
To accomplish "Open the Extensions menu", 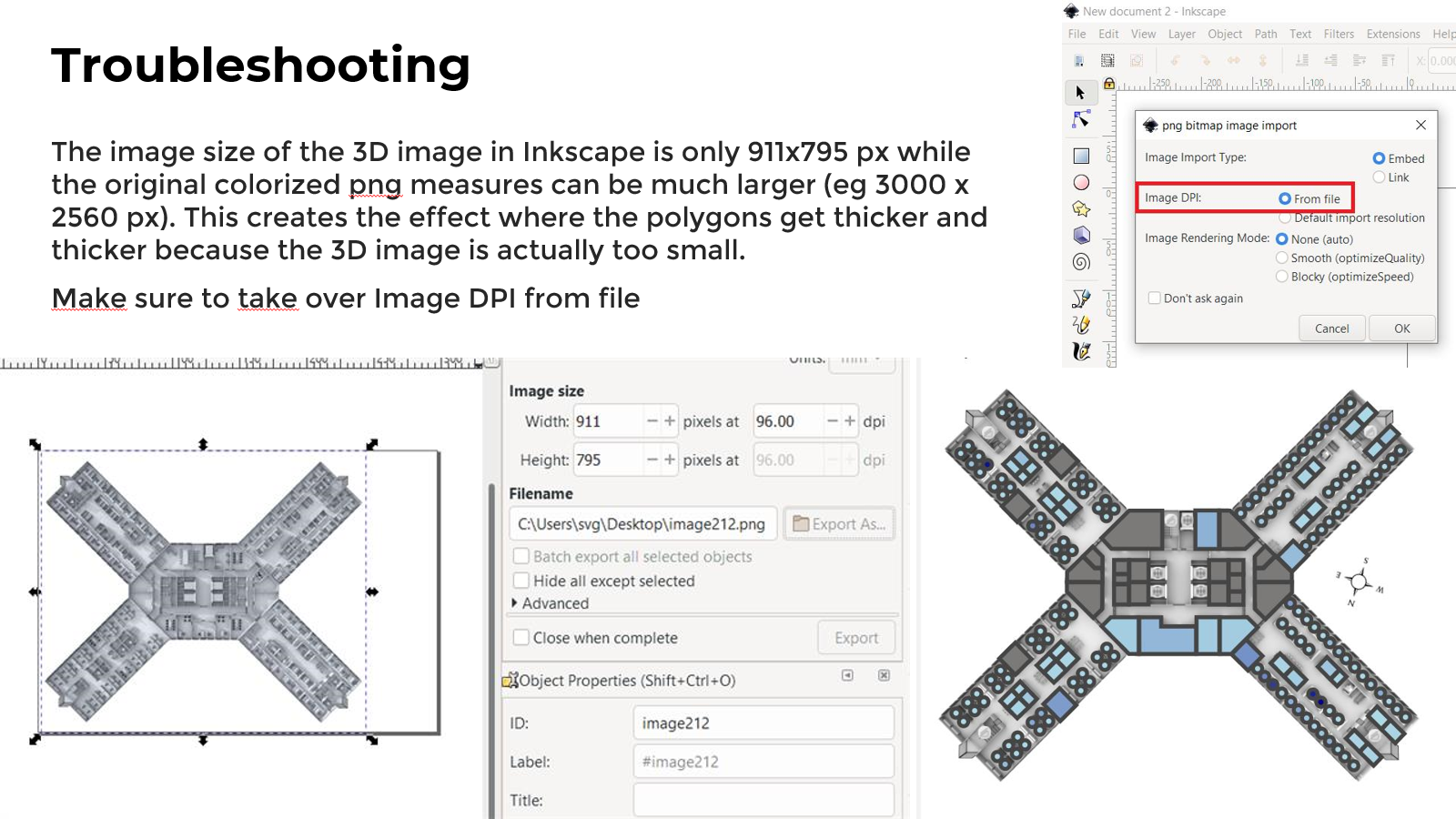I will pos(1392,34).
